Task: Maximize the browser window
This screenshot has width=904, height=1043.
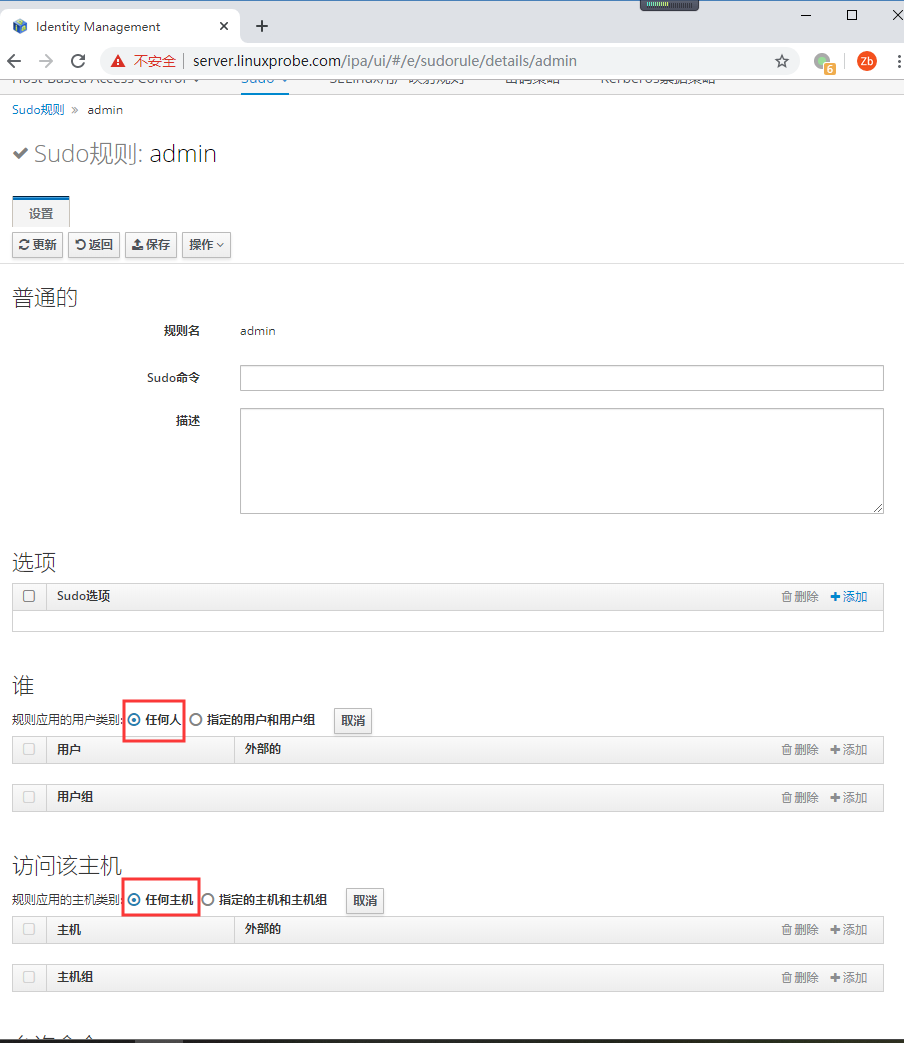Action: (x=851, y=15)
